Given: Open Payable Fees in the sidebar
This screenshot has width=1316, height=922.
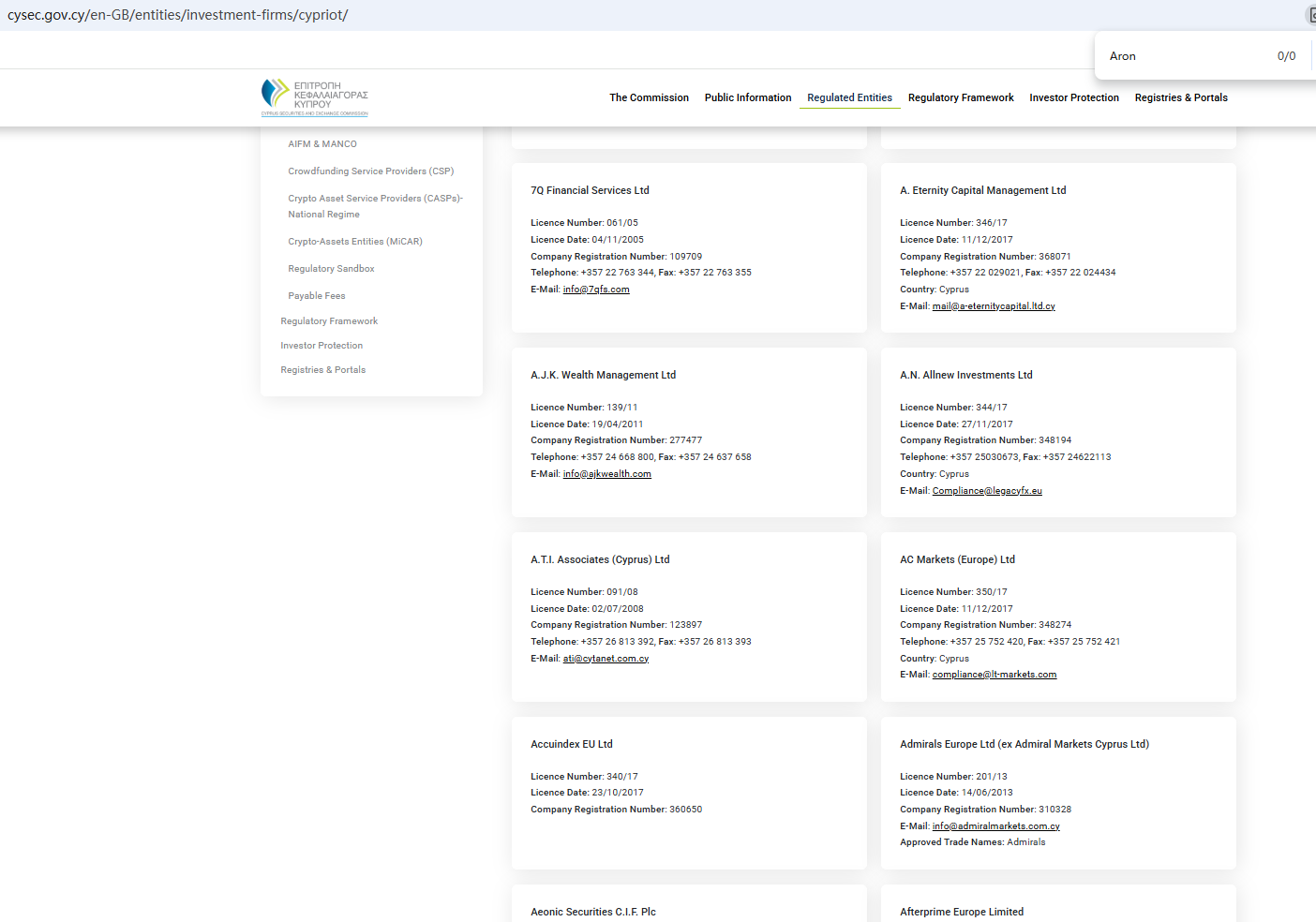Looking at the screenshot, I should [316, 296].
